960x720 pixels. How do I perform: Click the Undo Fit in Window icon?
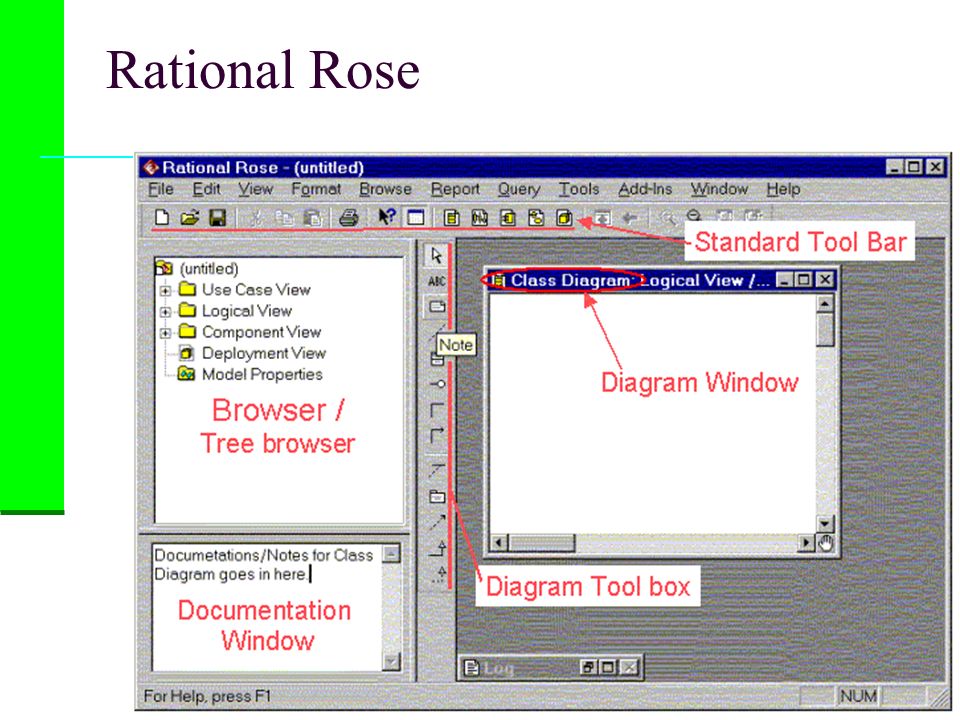tap(753, 215)
